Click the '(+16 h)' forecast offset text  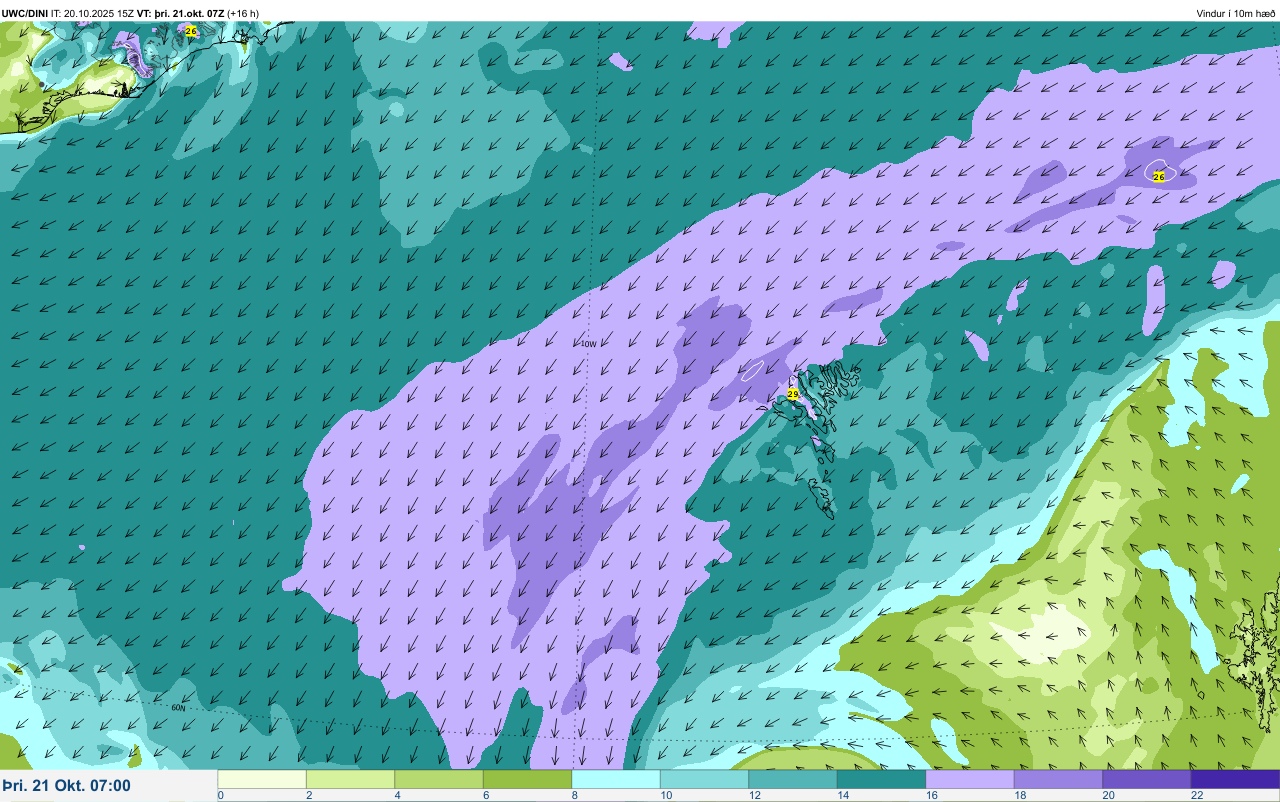(243, 13)
